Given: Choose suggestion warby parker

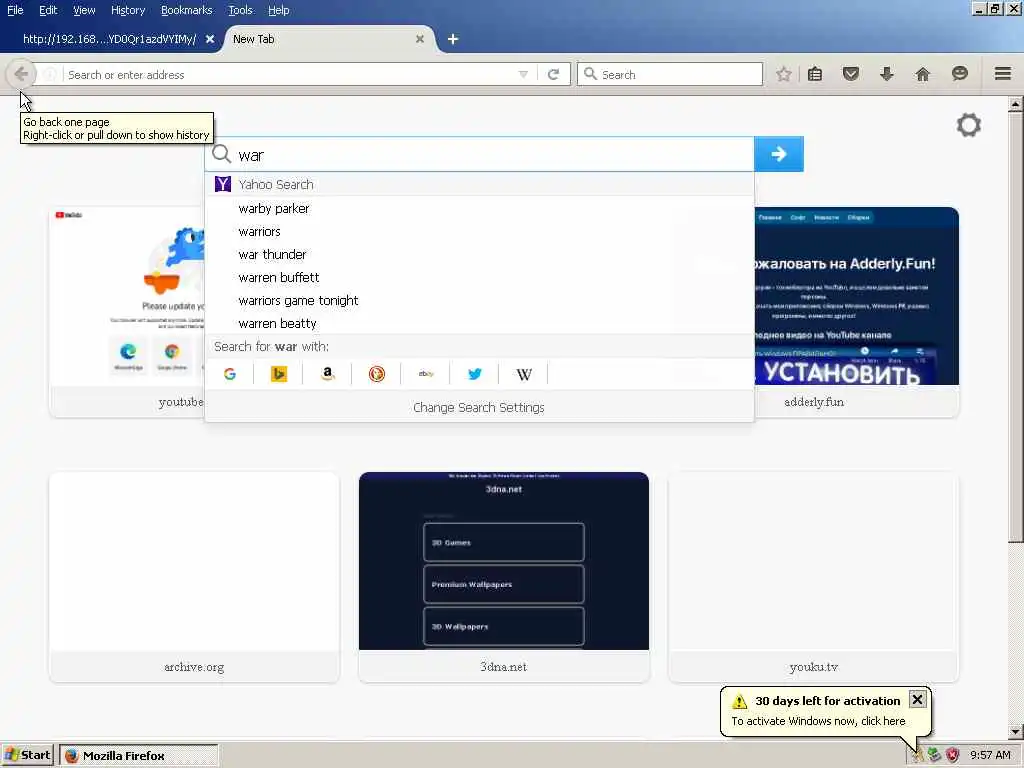Looking at the screenshot, I should pos(479,208).
